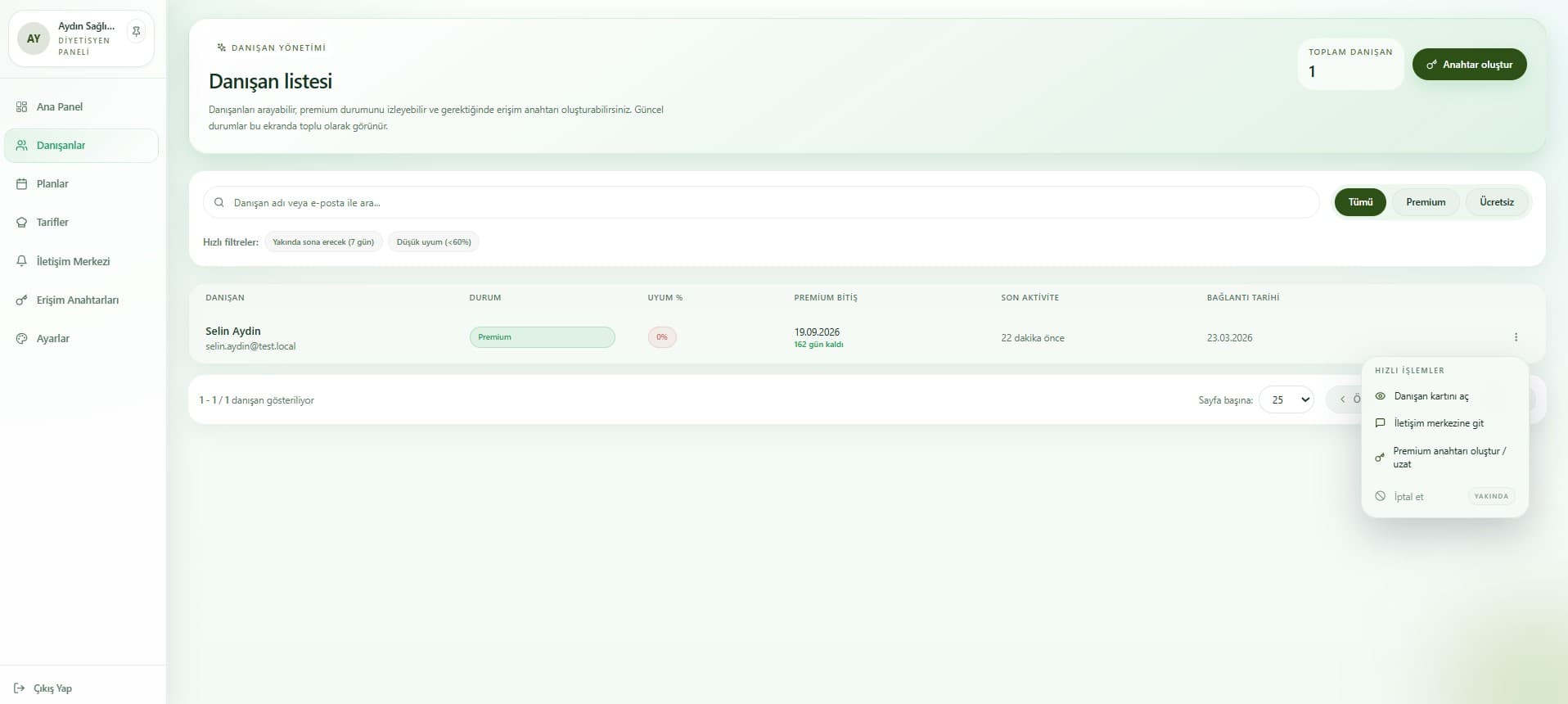Open Ayarlar settings page
The width and height of the screenshot is (1568, 704).
coord(52,338)
